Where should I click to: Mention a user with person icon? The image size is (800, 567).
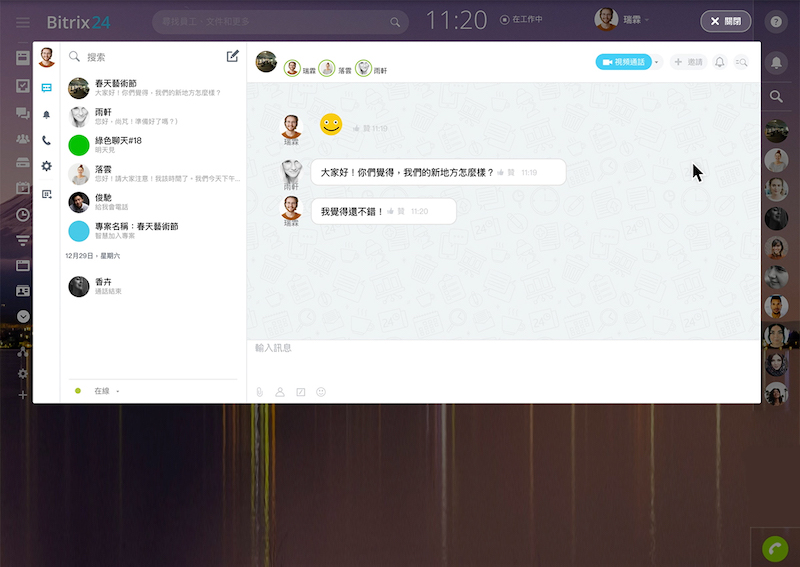tap(280, 392)
